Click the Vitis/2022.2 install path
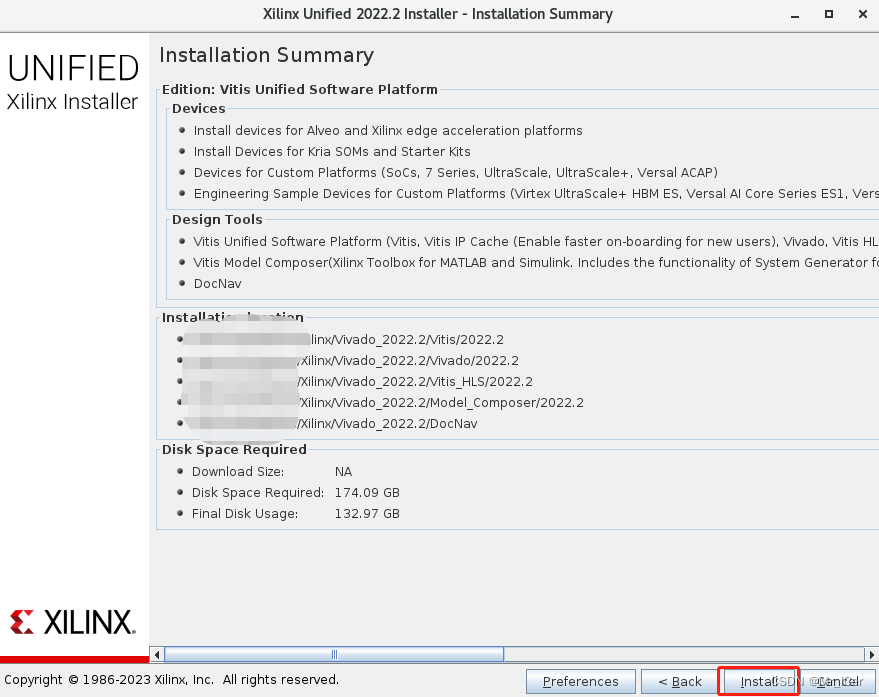The height and width of the screenshot is (697, 879). (x=408, y=340)
